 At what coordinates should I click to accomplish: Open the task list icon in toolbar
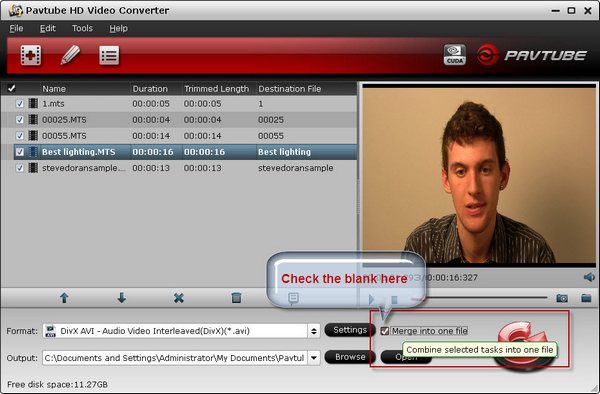(109, 55)
